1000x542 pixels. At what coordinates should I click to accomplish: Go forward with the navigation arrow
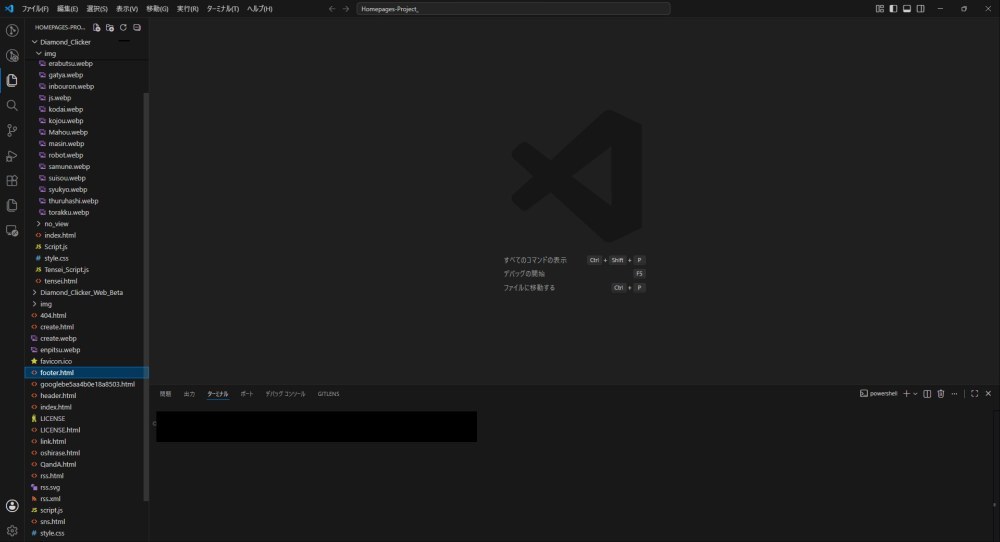[x=346, y=9]
